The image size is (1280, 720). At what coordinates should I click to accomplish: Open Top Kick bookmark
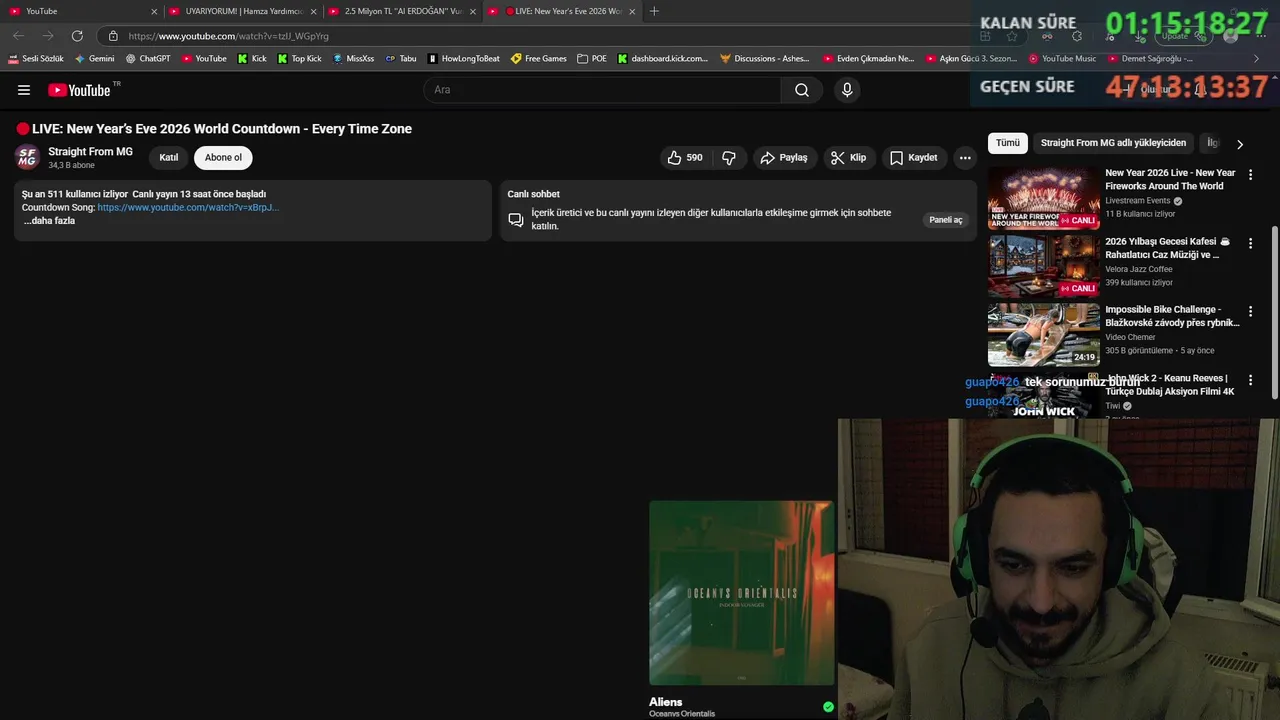(299, 59)
